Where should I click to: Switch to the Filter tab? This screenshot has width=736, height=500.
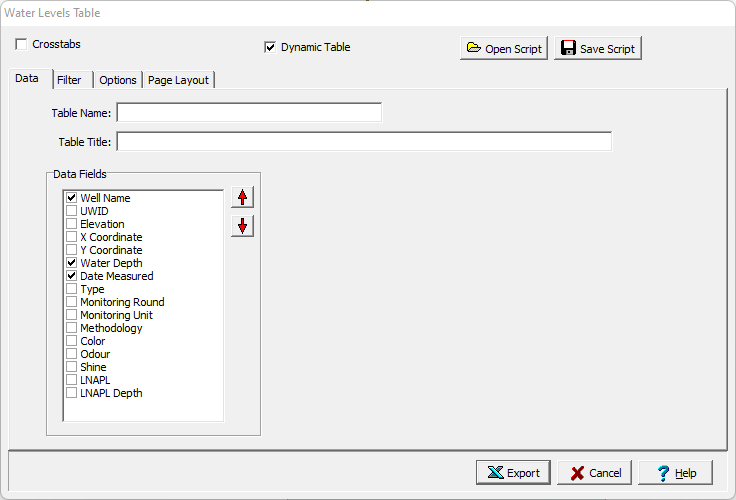click(x=69, y=80)
